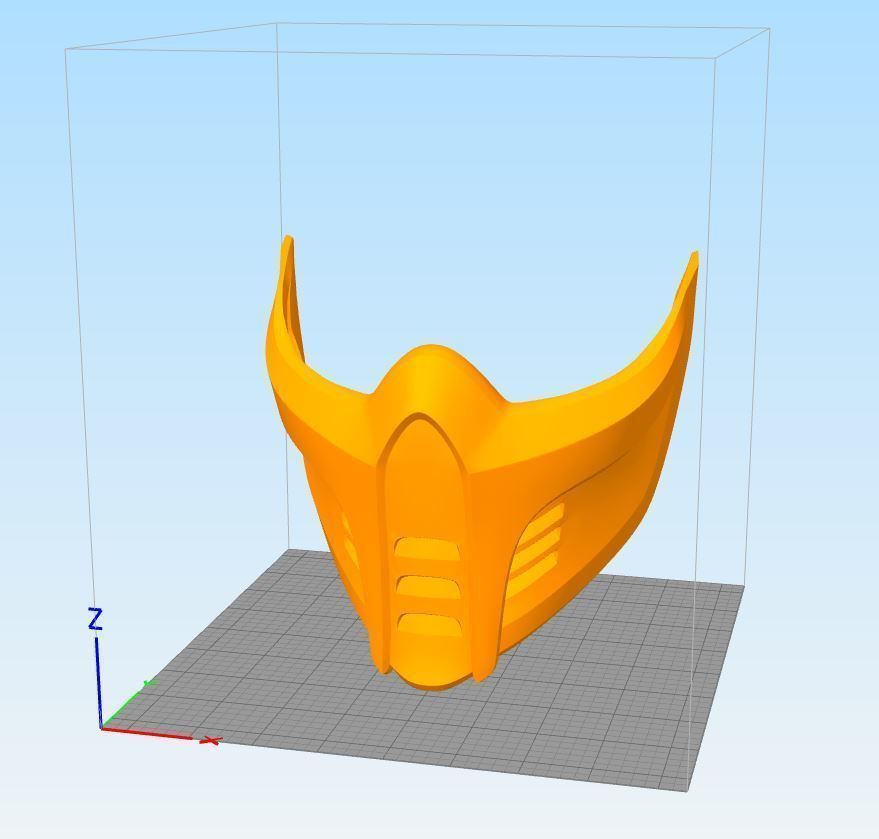Click the Z axis label indicator
Image resolution: width=879 pixels, height=839 pixels.
click(x=95, y=617)
